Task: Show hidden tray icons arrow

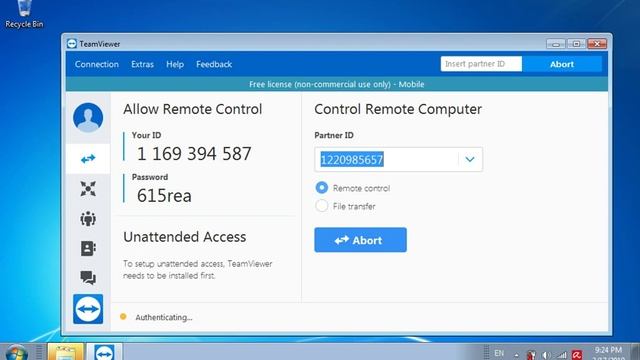Action: pos(516,356)
